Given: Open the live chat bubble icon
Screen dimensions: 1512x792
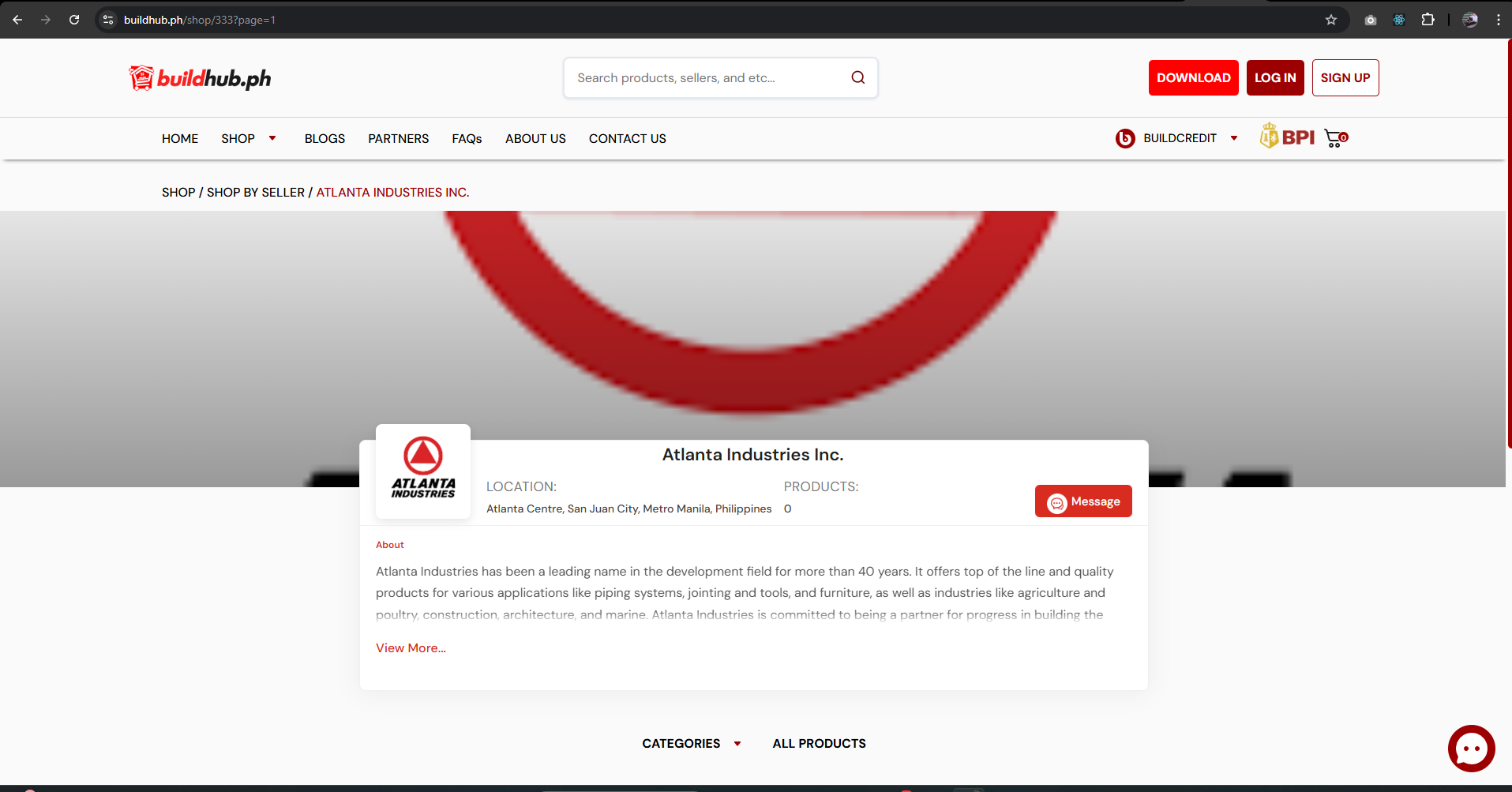Looking at the screenshot, I should [1470, 748].
